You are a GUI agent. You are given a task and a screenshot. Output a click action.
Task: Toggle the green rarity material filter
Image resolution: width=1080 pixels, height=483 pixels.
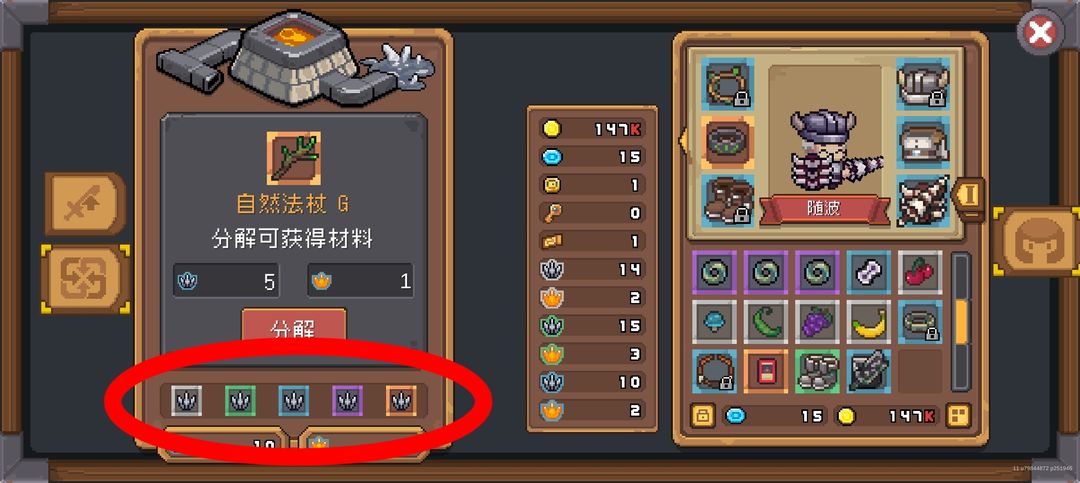tap(240, 400)
